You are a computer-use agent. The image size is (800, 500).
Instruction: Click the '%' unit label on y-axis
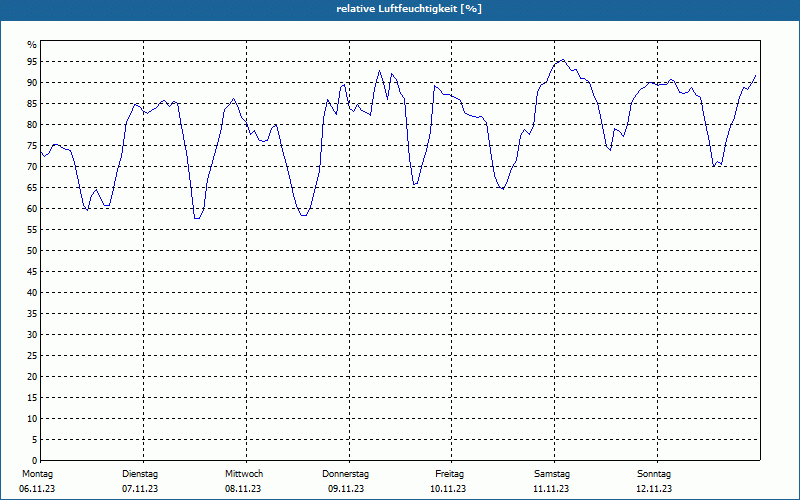32,45
